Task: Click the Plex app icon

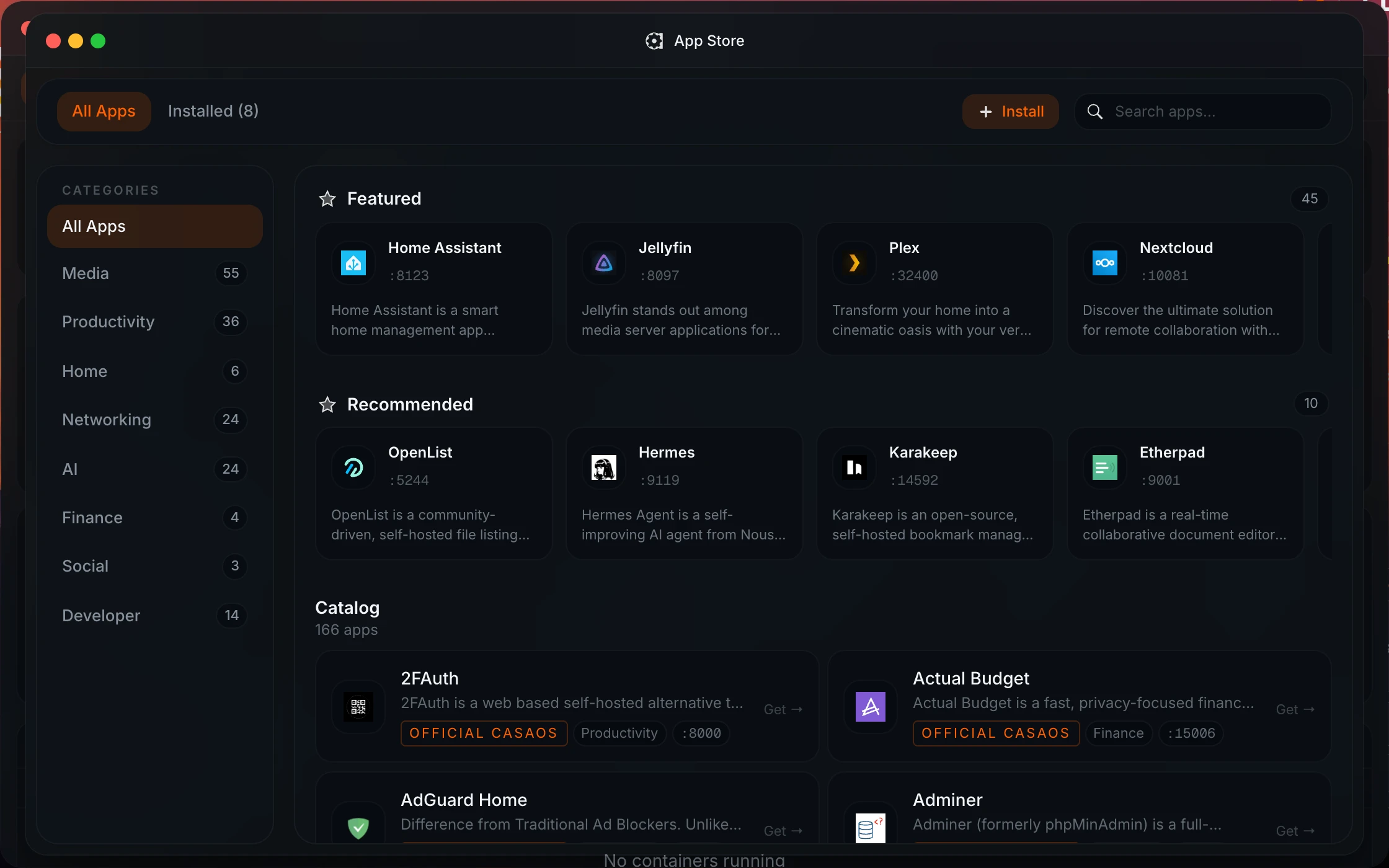Action: pos(854,263)
